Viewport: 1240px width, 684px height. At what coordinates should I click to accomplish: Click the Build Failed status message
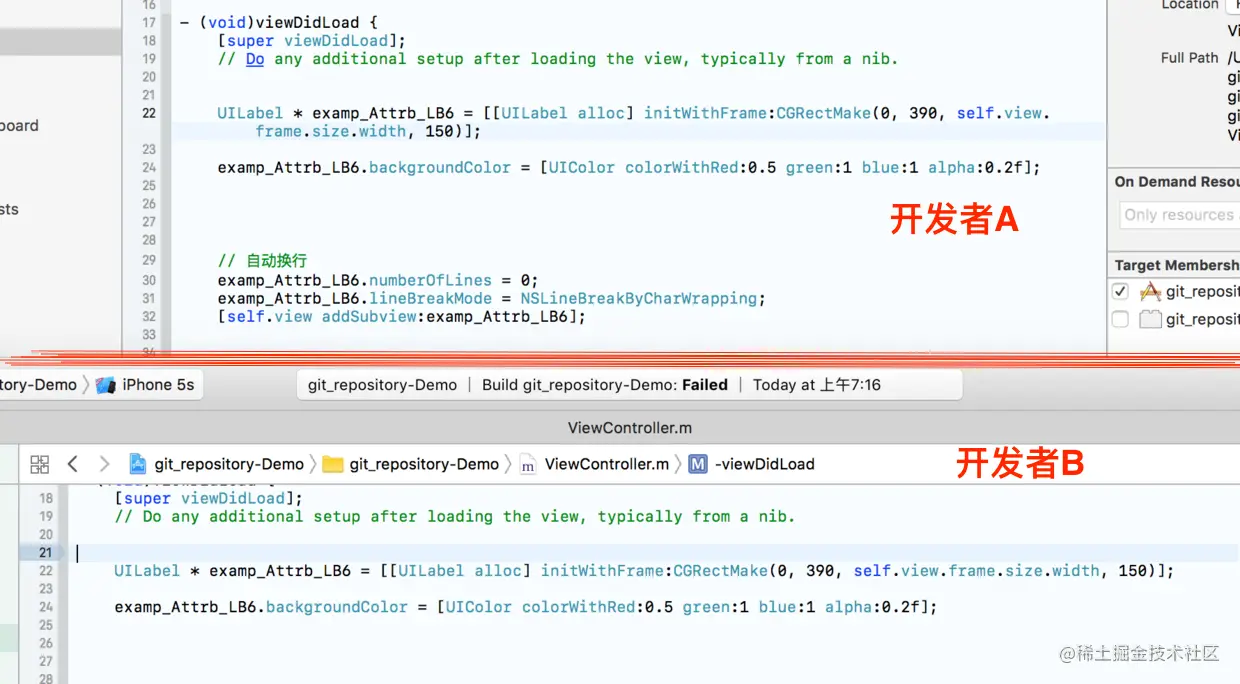click(x=605, y=385)
